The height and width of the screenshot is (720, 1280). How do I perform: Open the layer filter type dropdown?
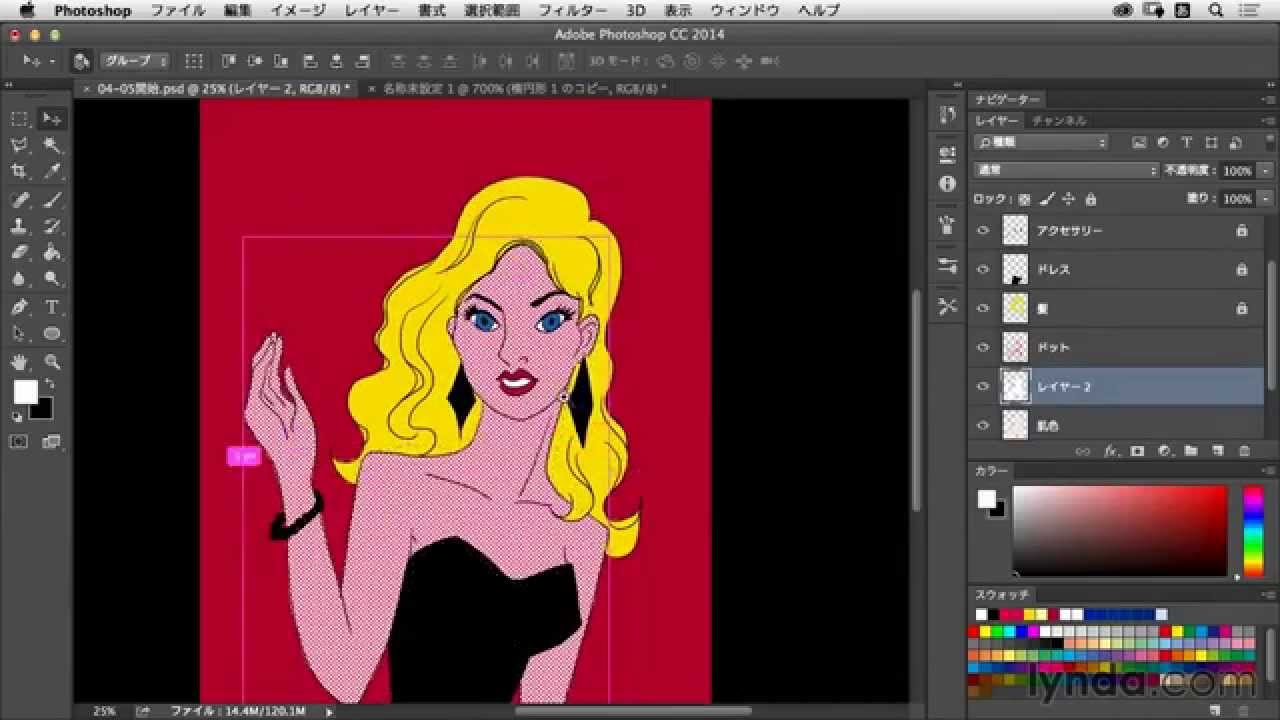tap(1041, 143)
